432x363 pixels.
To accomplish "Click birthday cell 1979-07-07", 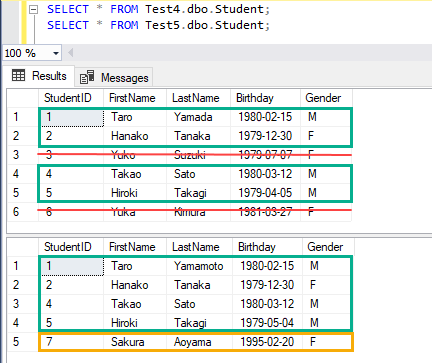I will pyautogui.click(x=265, y=155).
